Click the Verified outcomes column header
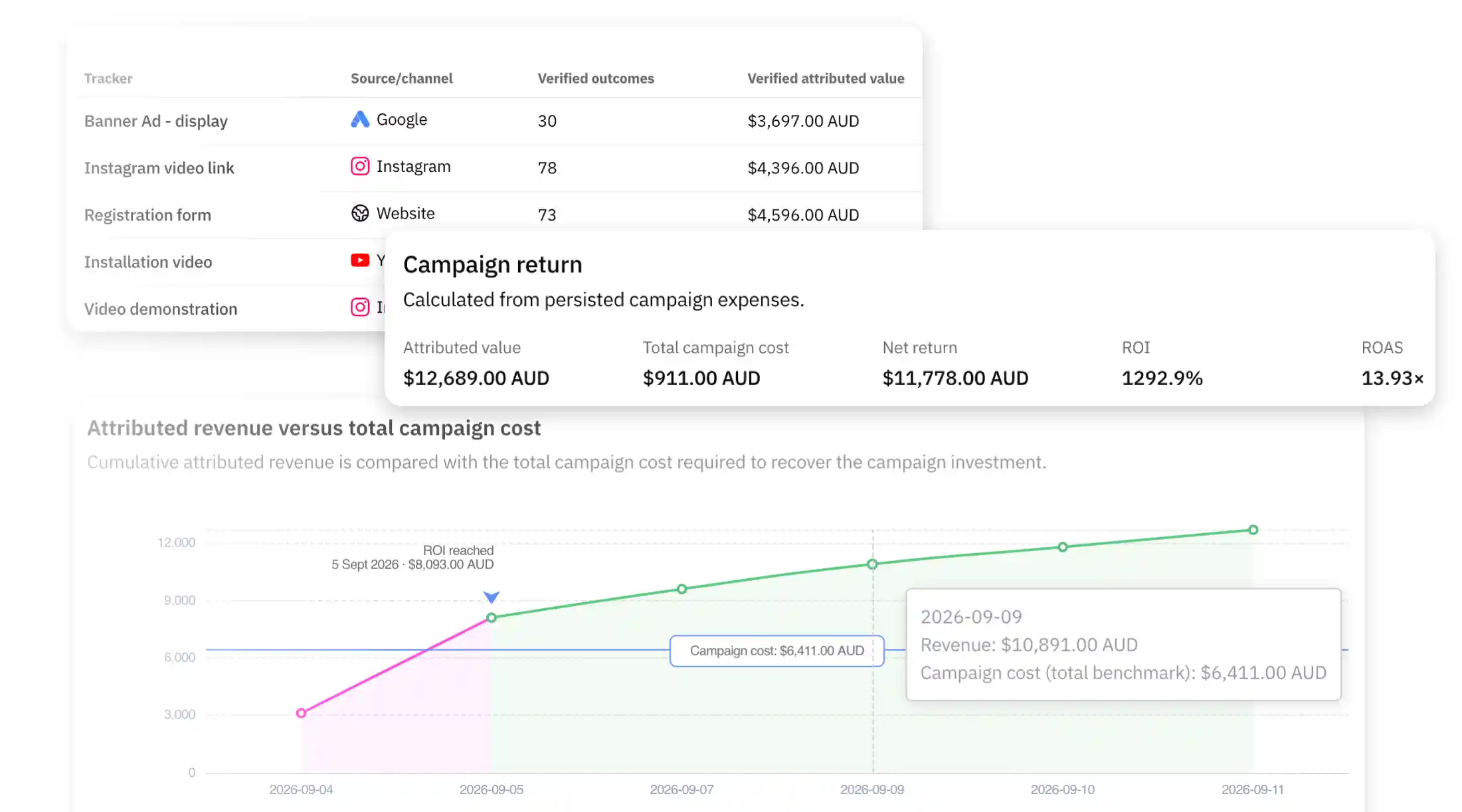Image resolution: width=1462 pixels, height=812 pixels. pos(596,78)
